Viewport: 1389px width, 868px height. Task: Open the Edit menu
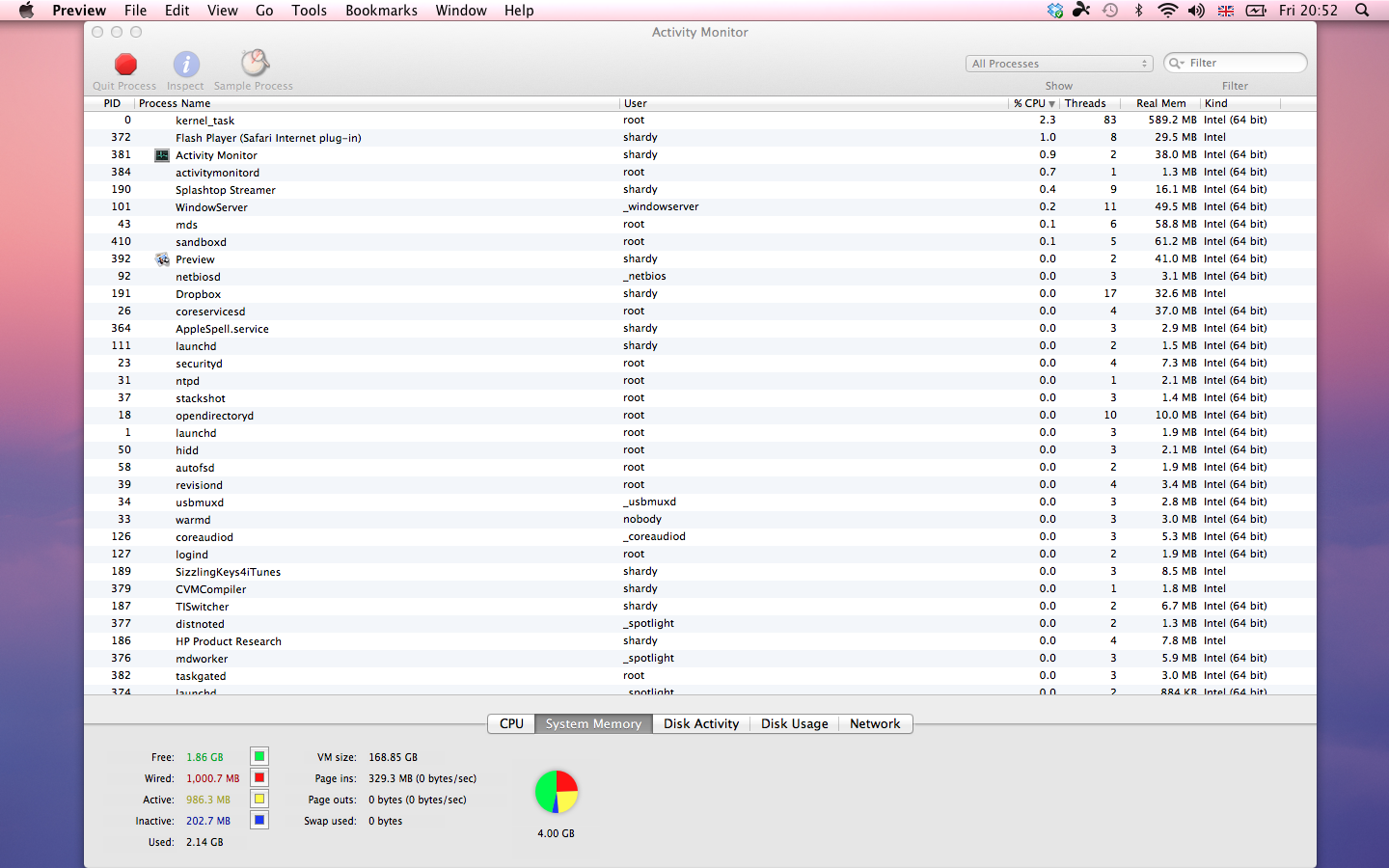177,11
